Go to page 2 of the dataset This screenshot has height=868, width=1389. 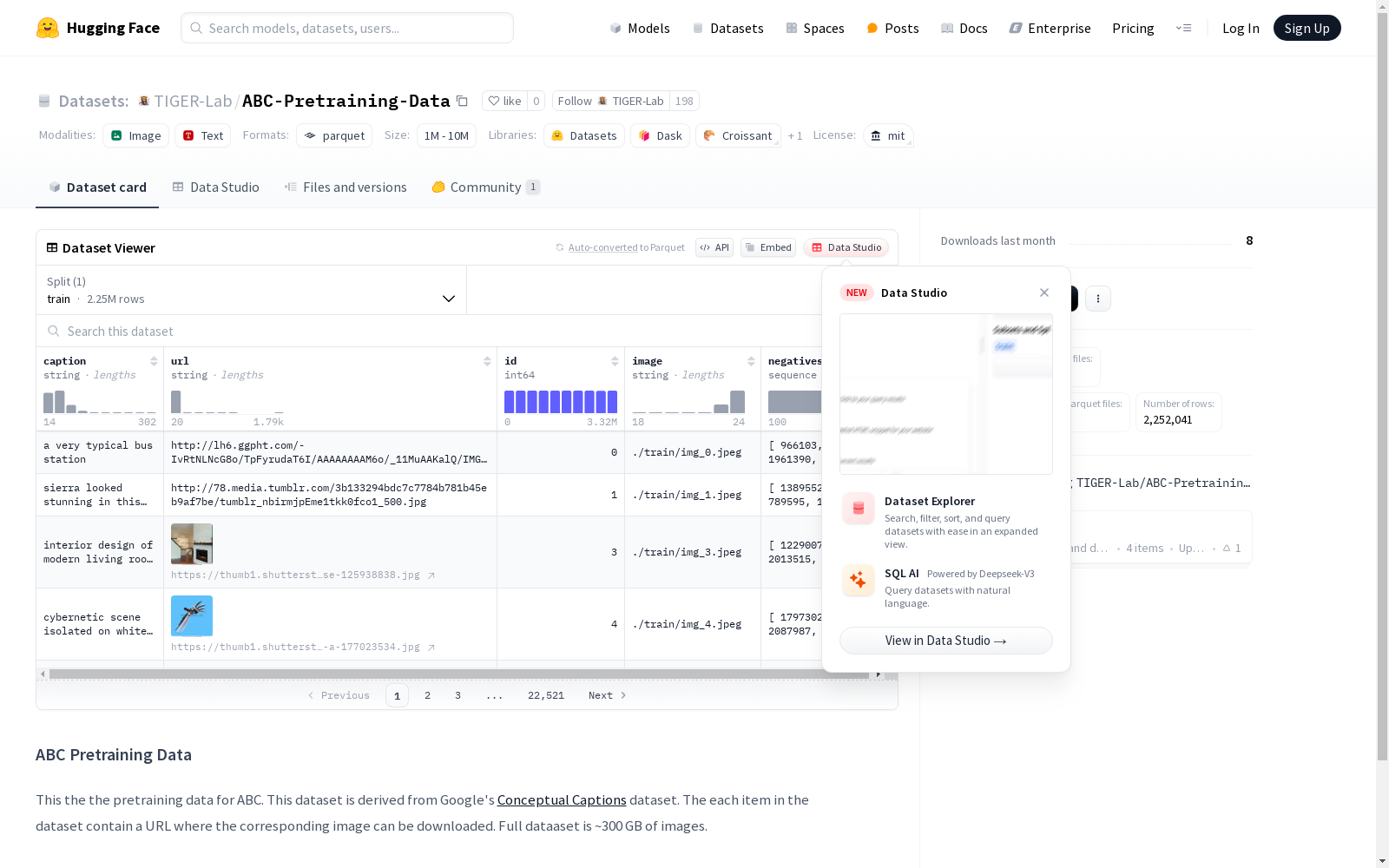[427, 695]
